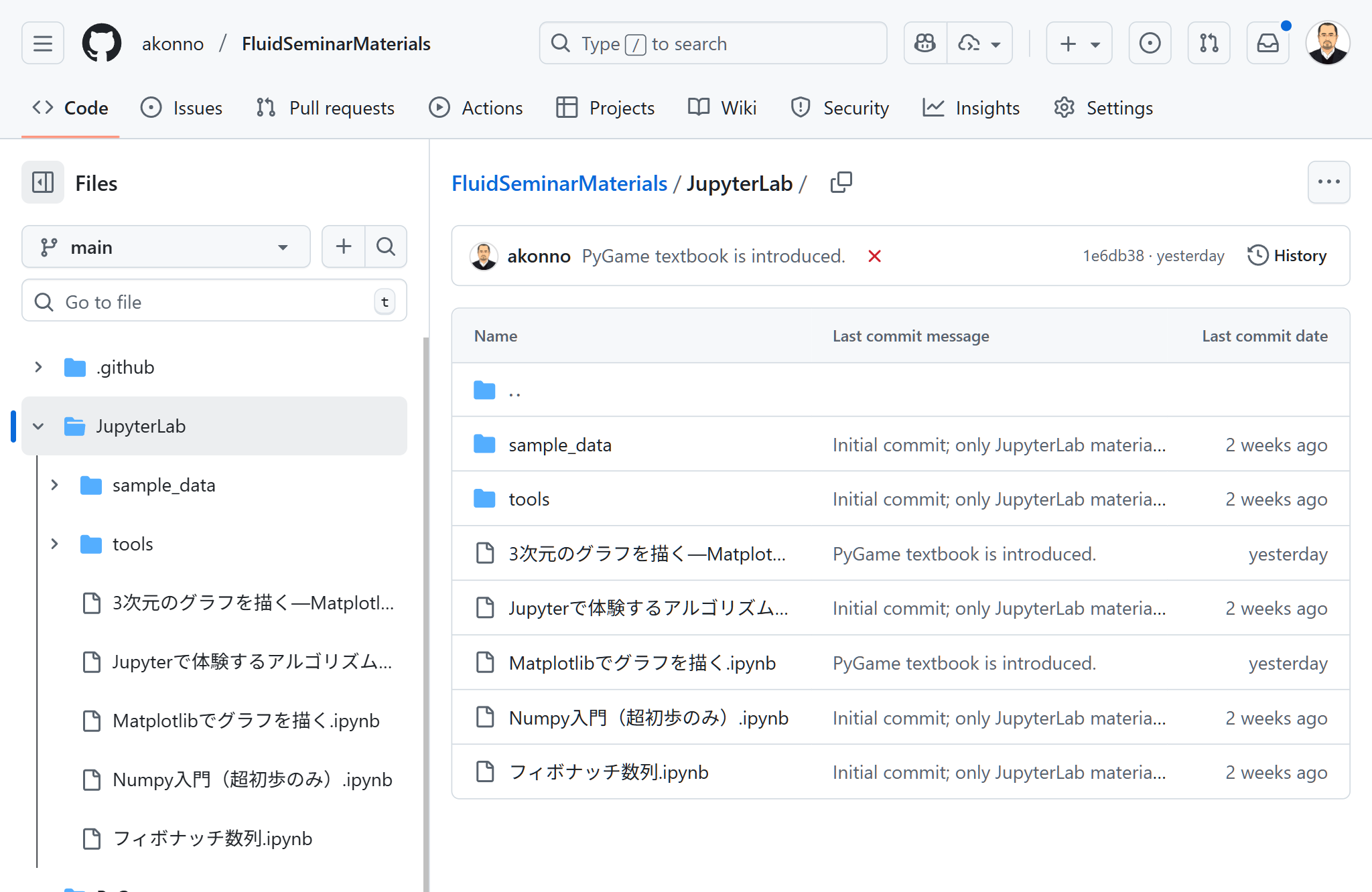This screenshot has height=892, width=1372.
Task: Open the History of JupyterLab folder
Action: click(1287, 255)
